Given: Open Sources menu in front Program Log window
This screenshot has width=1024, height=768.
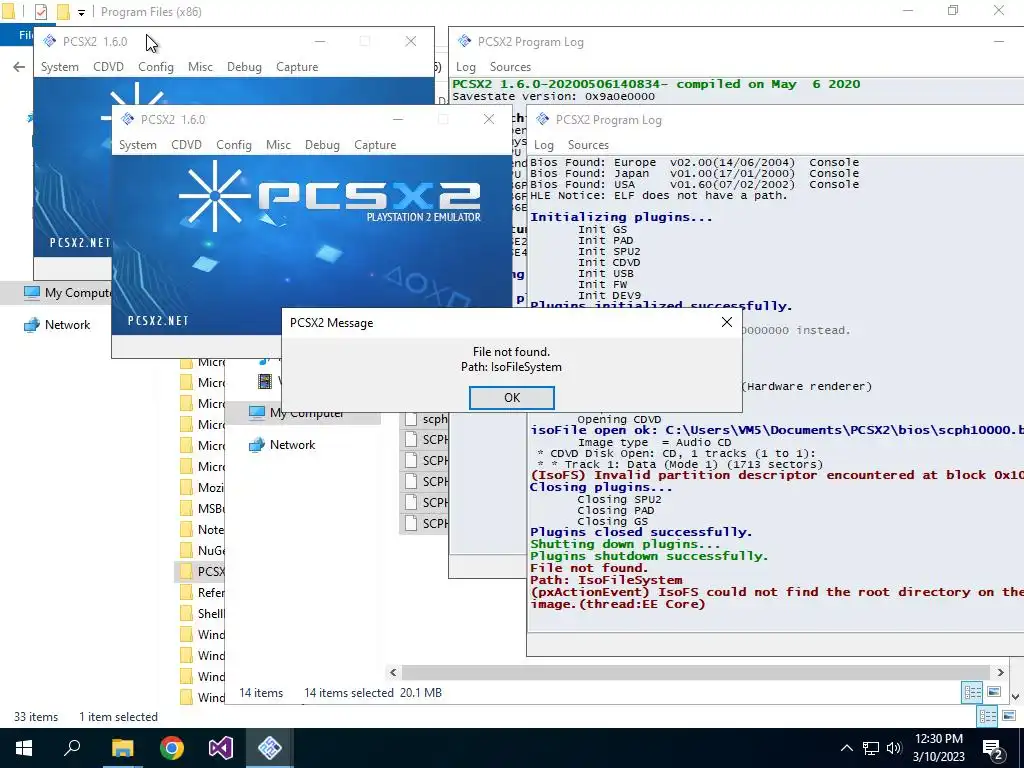Looking at the screenshot, I should coord(588,145).
